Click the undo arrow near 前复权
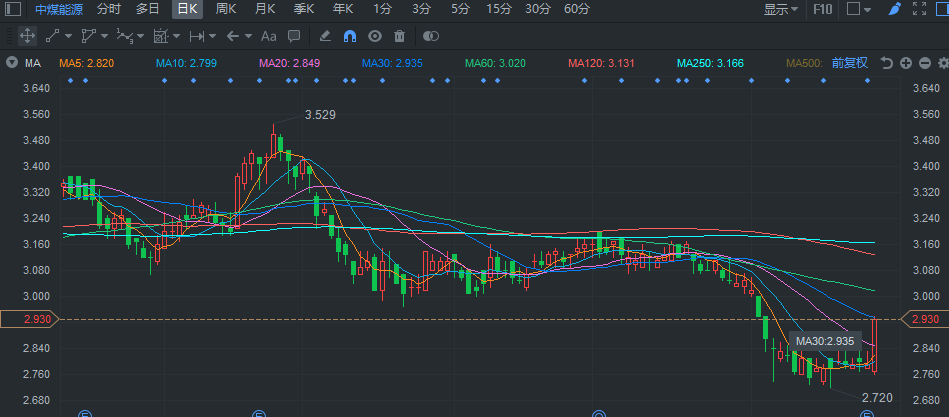 tap(887, 63)
